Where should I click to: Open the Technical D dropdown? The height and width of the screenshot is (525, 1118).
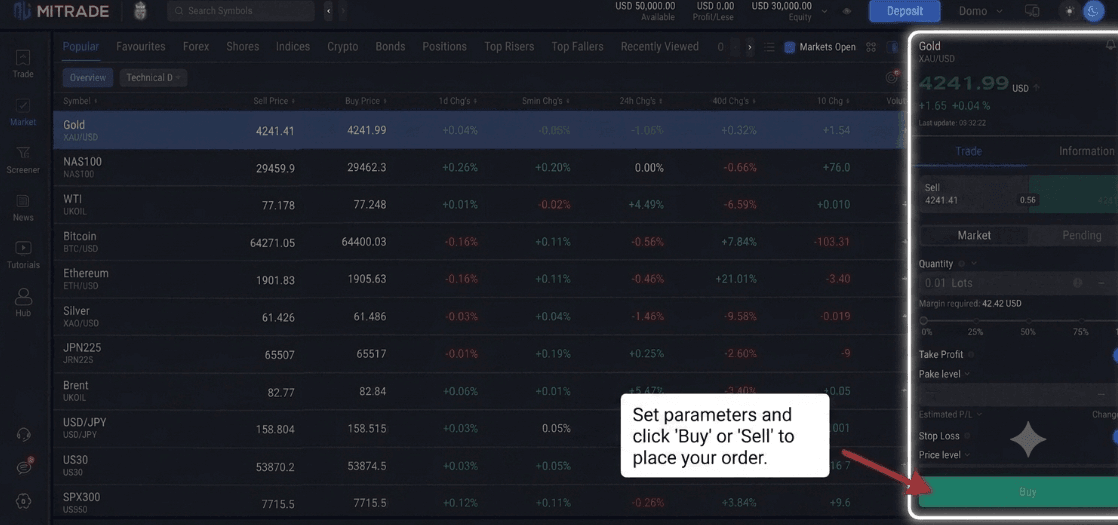[x=153, y=77]
